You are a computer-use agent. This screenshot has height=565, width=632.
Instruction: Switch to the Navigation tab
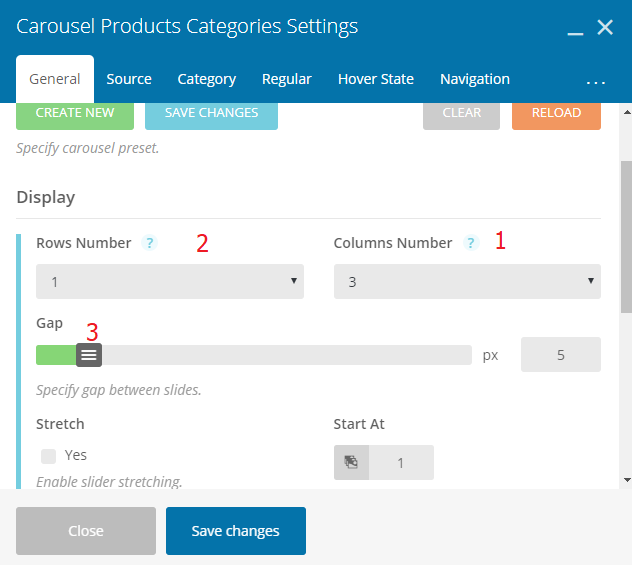pyautogui.click(x=475, y=79)
